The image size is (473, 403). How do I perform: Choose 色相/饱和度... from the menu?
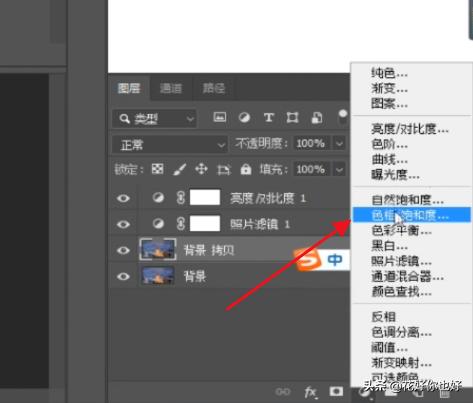pyautogui.click(x=412, y=215)
